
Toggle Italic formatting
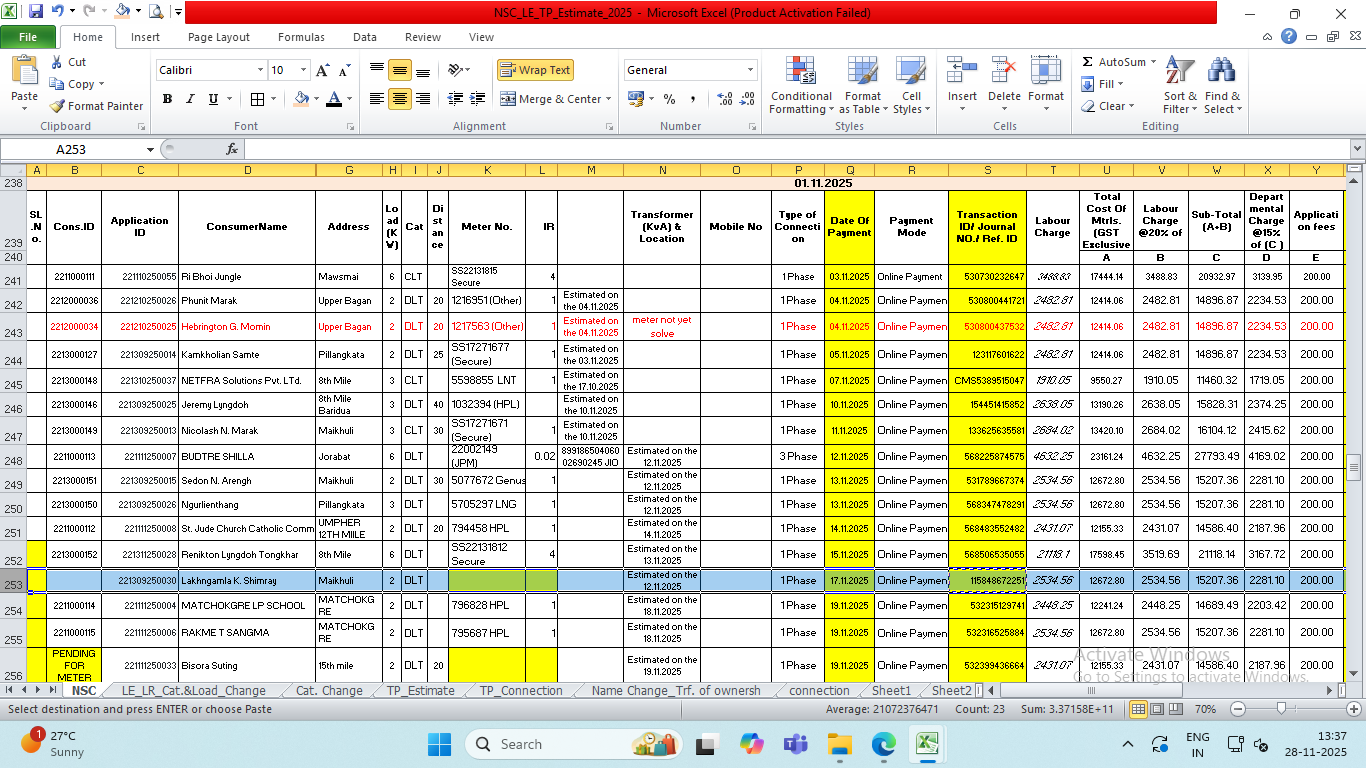pos(190,99)
